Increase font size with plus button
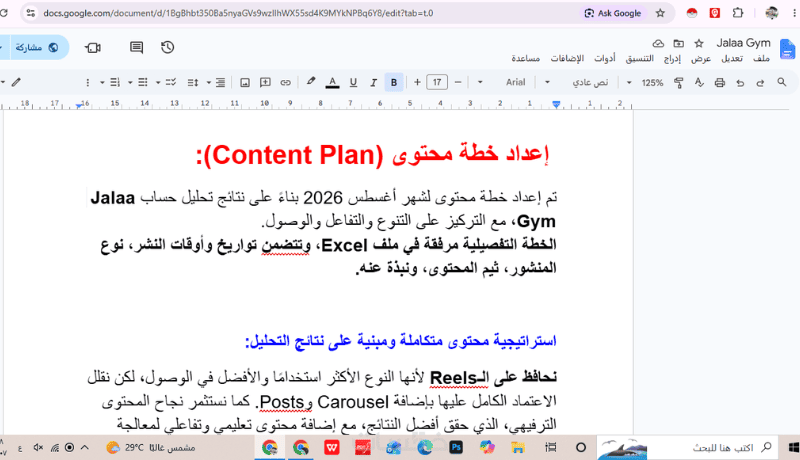 417,82
